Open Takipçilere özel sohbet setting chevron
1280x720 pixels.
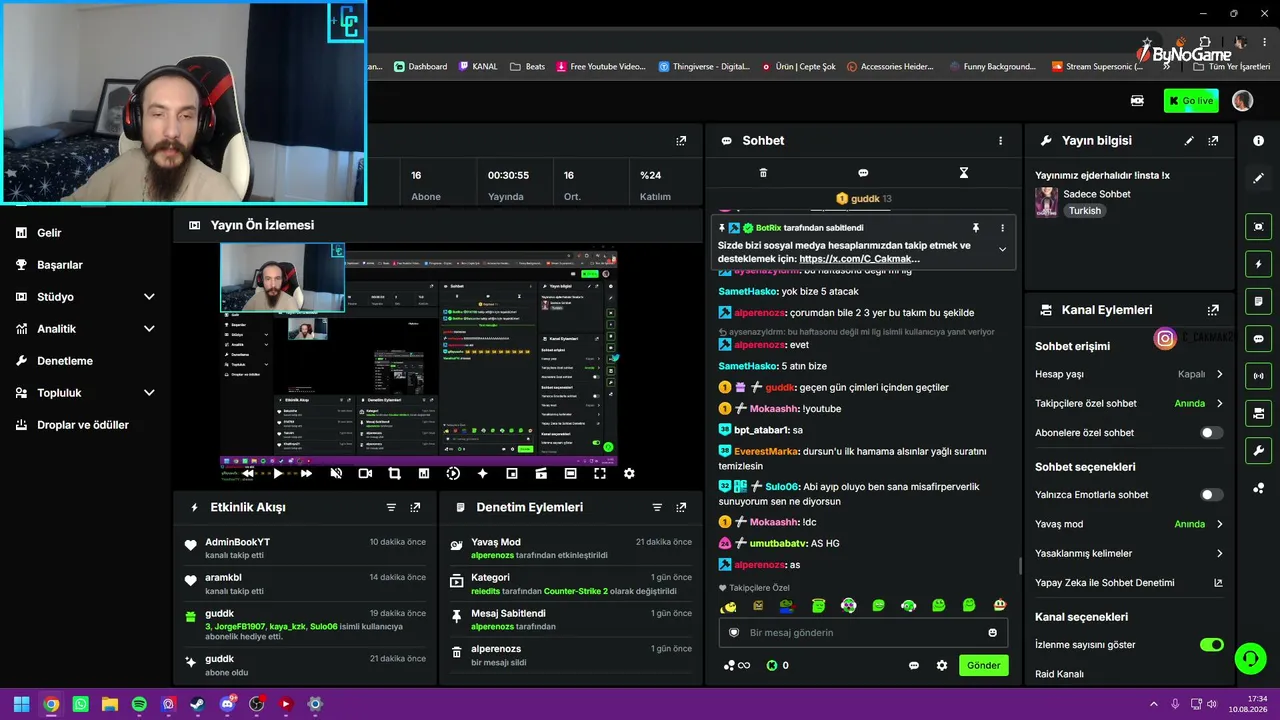(x=1219, y=404)
